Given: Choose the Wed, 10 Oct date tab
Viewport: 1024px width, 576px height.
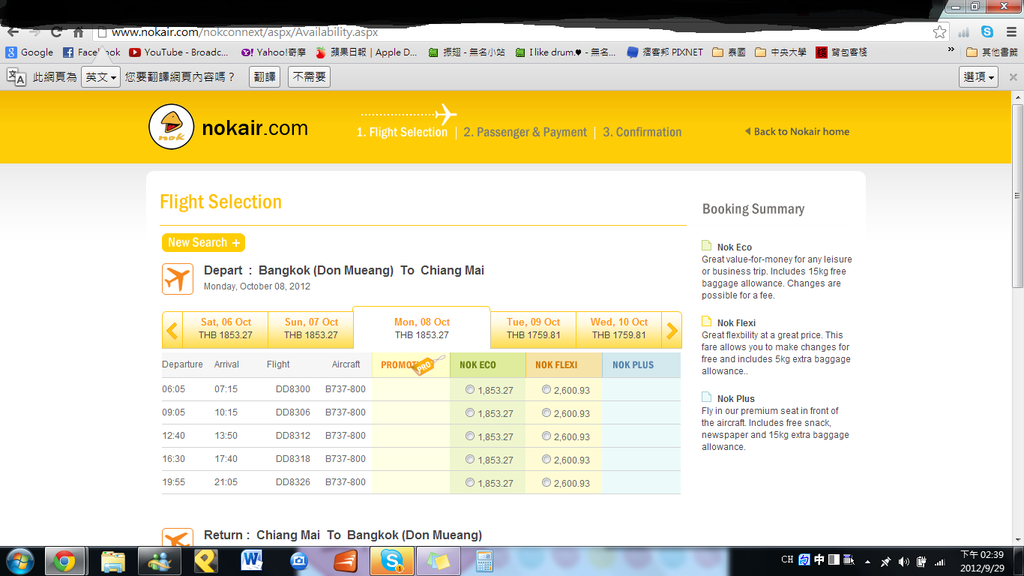Looking at the screenshot, I should click(618, 328).
